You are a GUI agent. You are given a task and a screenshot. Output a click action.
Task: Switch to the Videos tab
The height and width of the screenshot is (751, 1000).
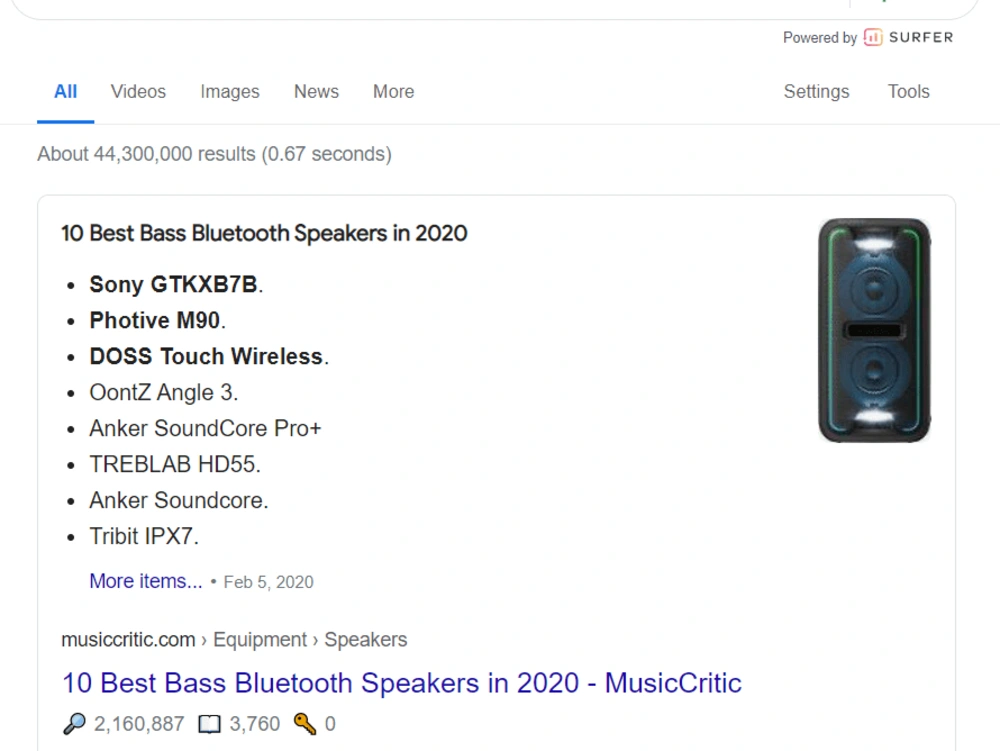click(138, 92)
